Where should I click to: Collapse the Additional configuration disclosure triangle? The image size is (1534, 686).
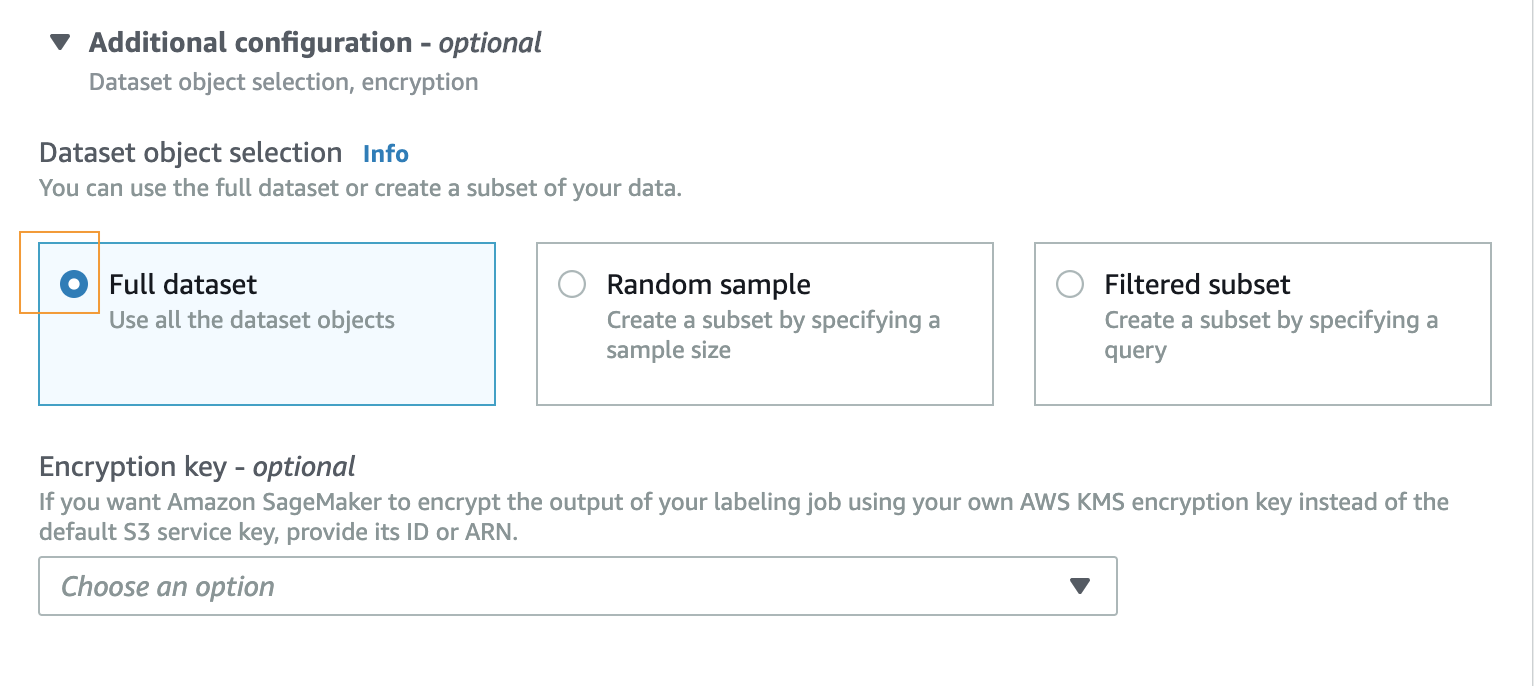pos(61,43)
